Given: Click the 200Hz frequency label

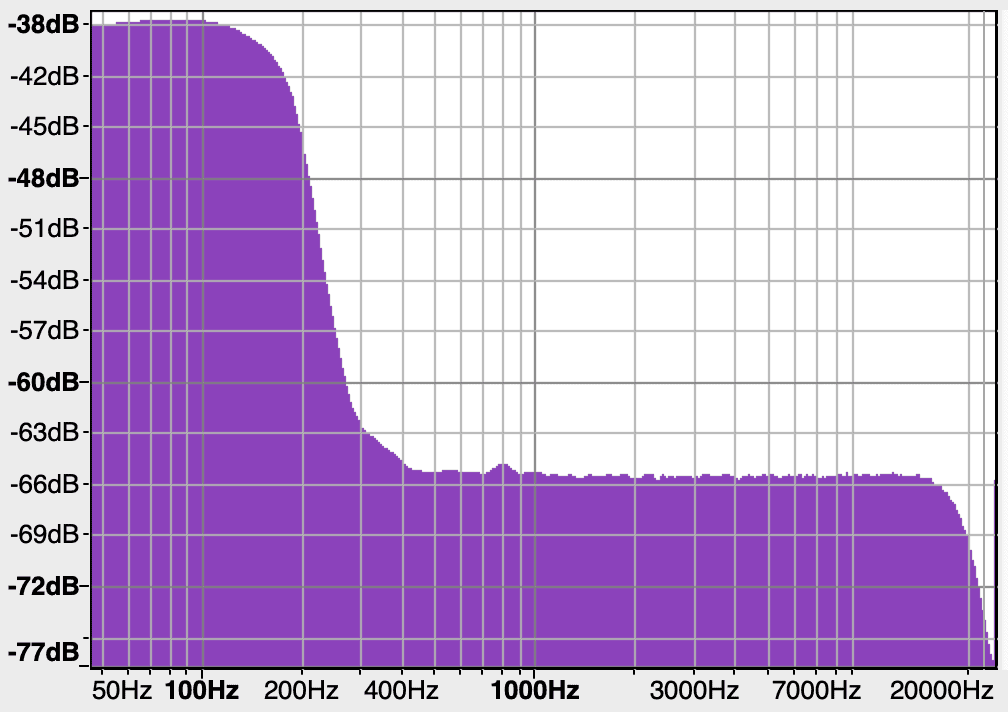Looking at the screenshot, I should (x=301, y=691).
